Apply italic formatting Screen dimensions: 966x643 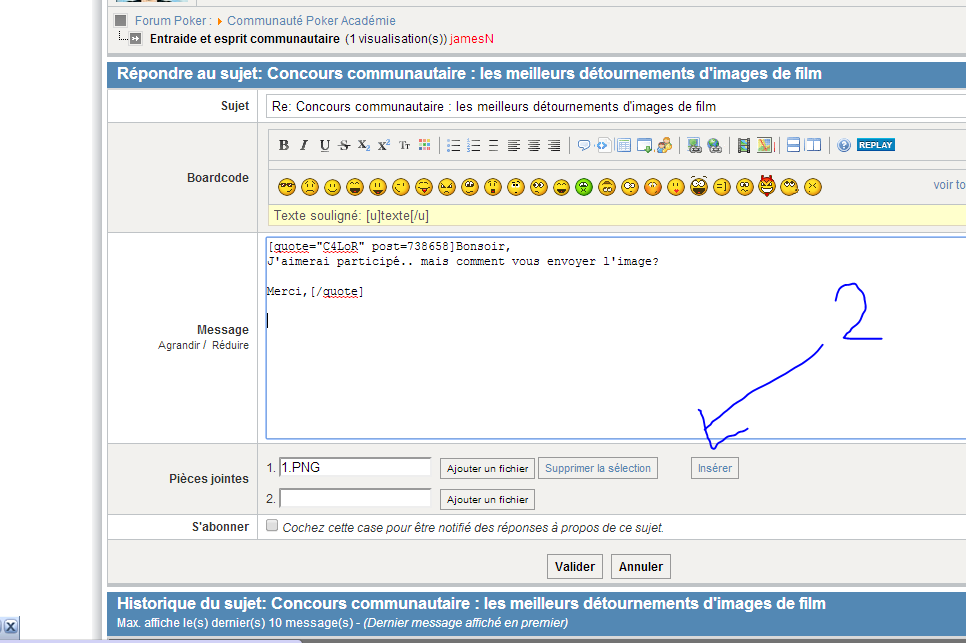[304, 145]
